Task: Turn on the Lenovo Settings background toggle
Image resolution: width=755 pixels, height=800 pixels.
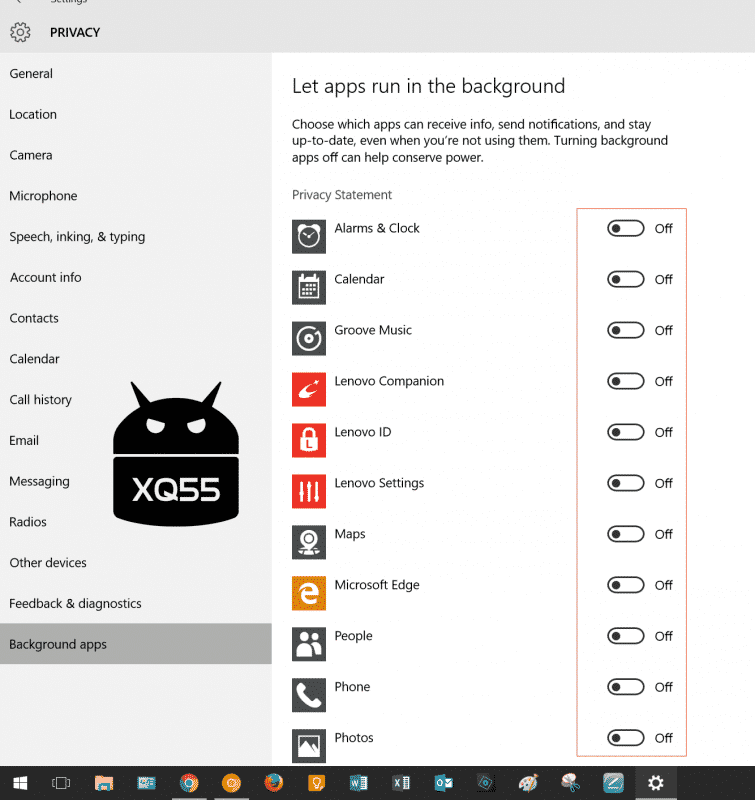Action: tap(625, 483)
